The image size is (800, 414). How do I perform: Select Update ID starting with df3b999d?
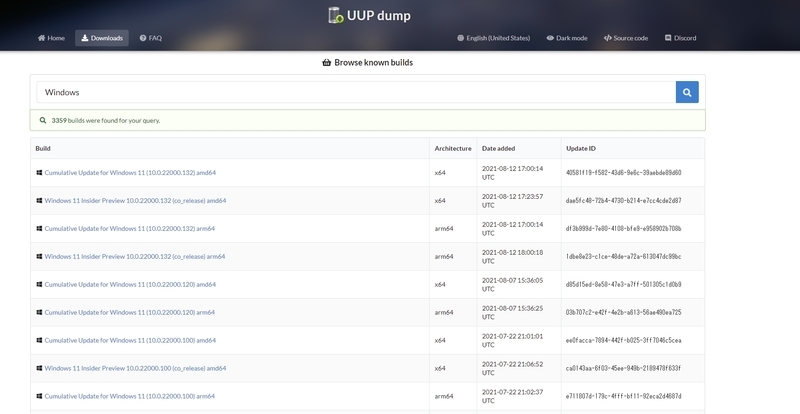pyautogui.click(x=623, y=229)
